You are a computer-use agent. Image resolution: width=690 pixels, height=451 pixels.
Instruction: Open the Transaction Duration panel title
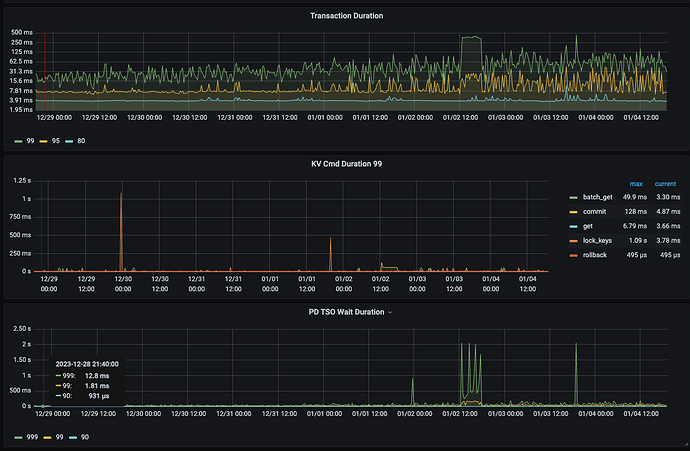(346, 16)
